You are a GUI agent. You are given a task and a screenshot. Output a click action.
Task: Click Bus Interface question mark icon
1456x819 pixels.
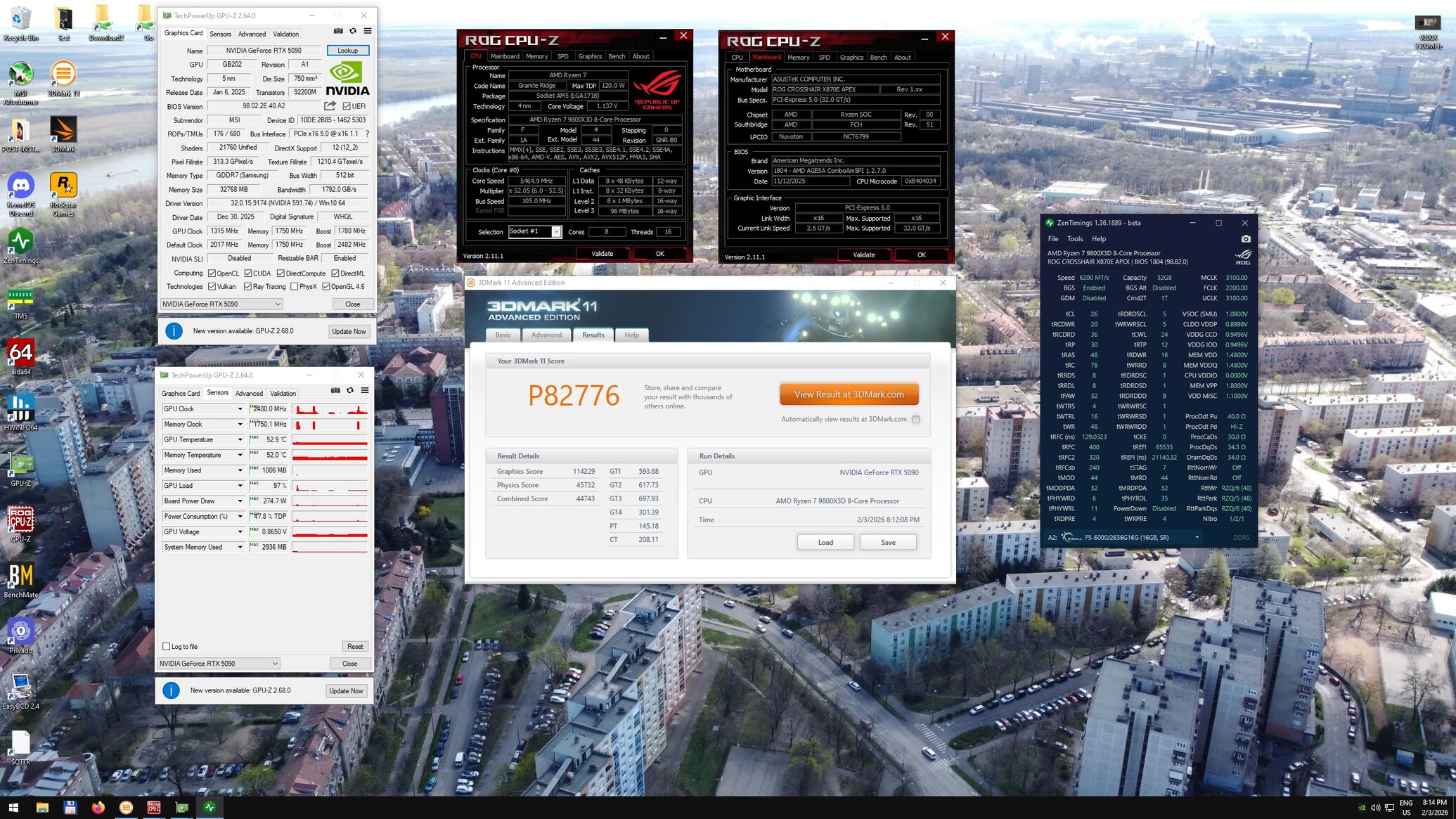pos(367,134)
